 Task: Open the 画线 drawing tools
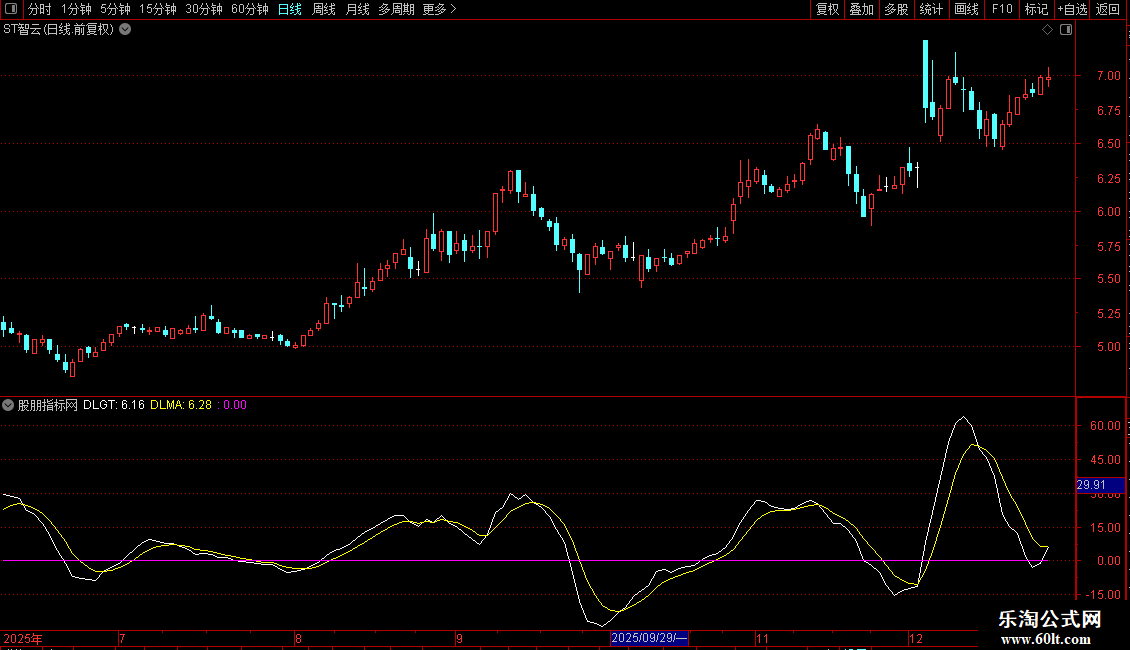pyautogui.click(x=966, y=9)
